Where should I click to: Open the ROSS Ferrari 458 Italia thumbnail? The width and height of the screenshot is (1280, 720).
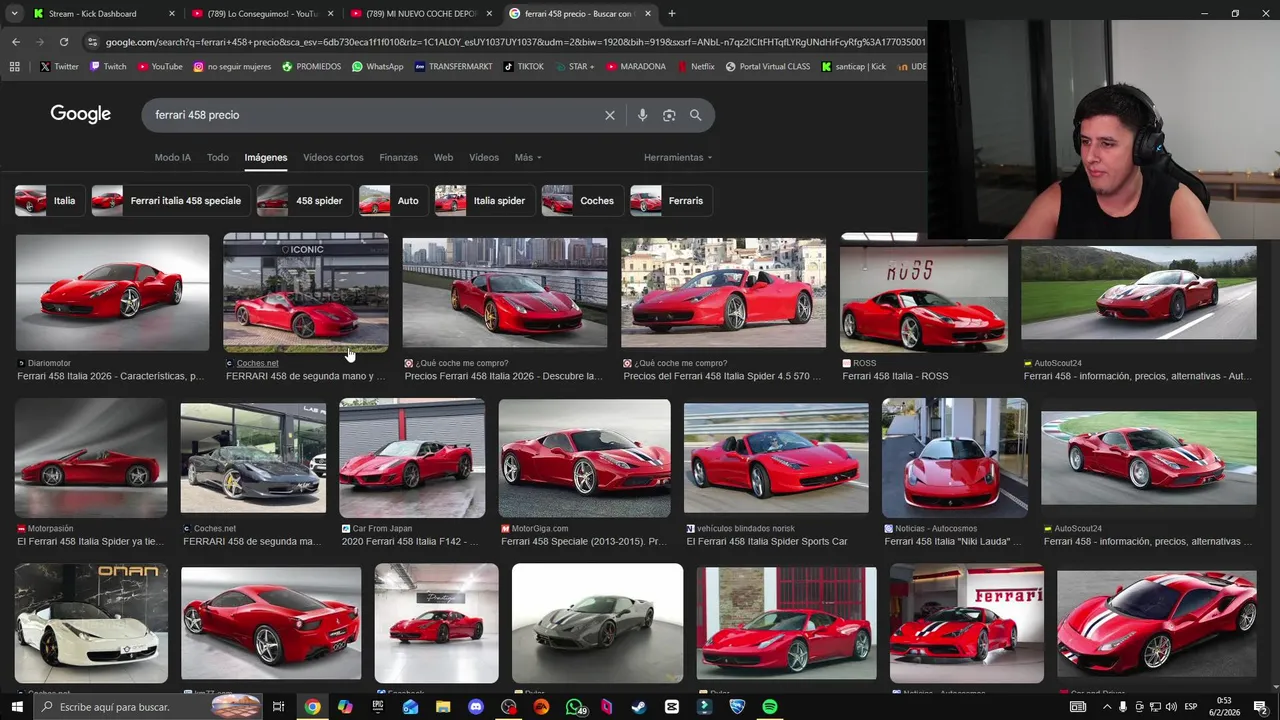924,295
